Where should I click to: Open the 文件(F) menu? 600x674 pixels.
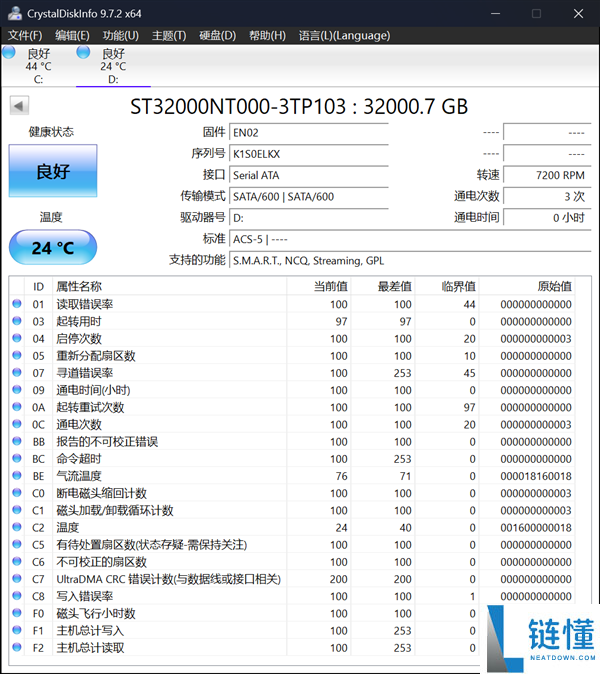25,35
